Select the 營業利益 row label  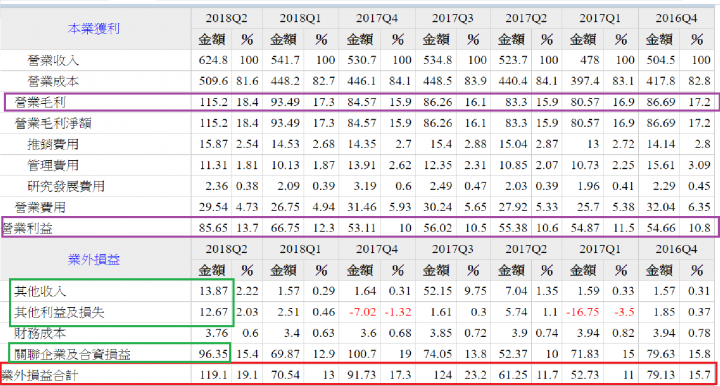pos(28,228)
